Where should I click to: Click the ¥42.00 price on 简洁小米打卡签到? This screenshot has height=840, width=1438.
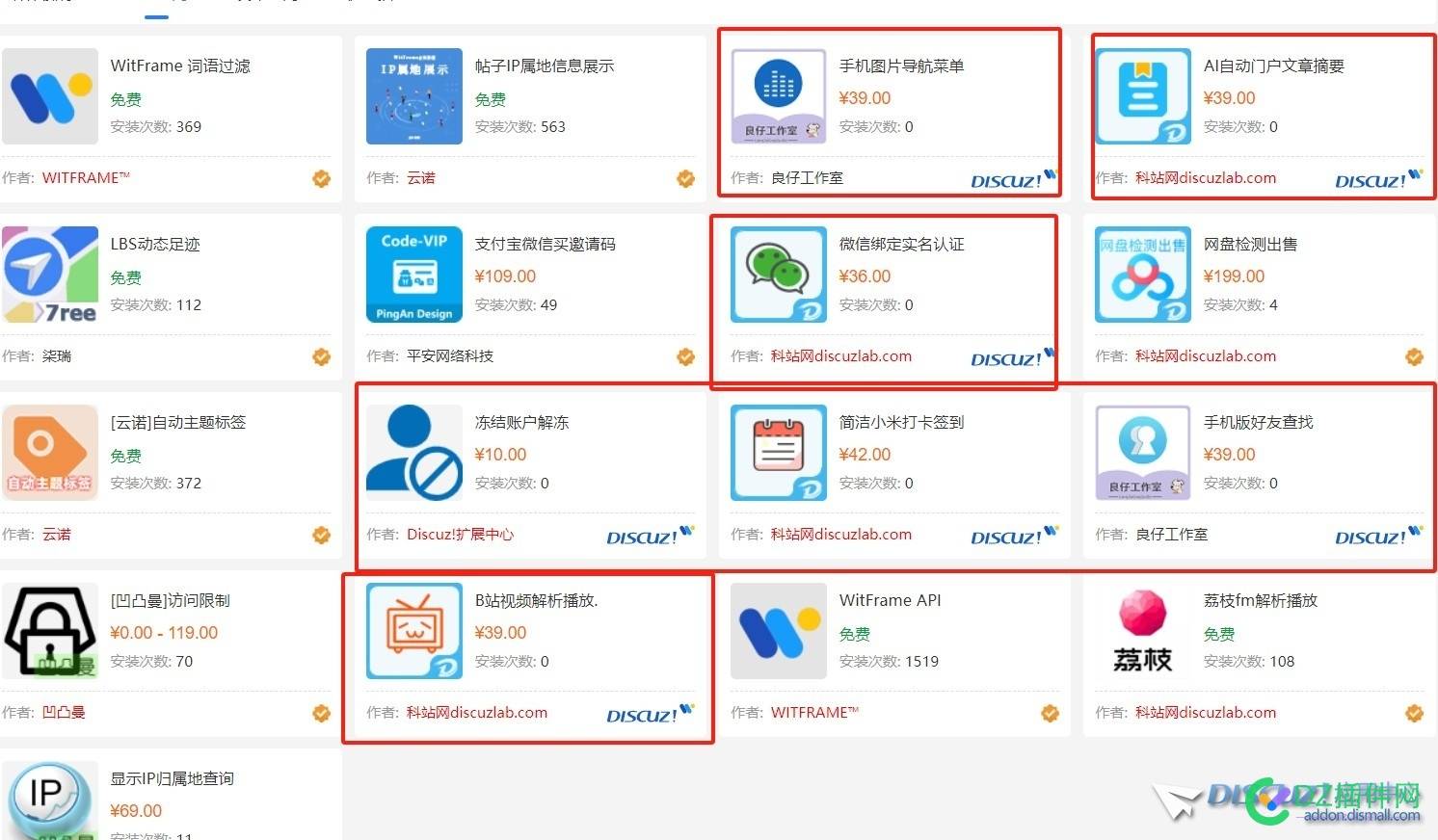click(x=865, y=455)
